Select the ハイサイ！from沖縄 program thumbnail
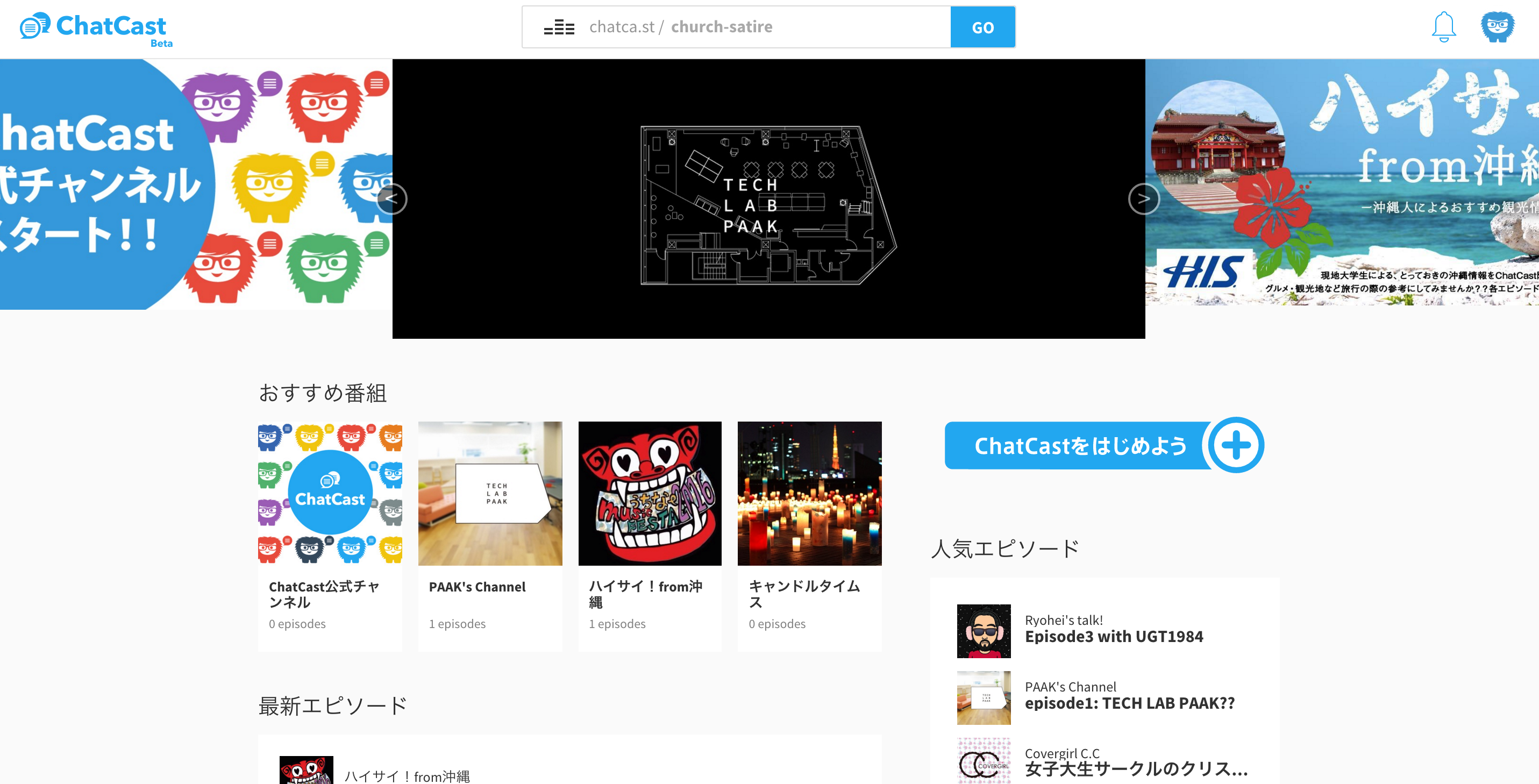The height and width of the screenshot is (784, 1539). coord(650,494)
